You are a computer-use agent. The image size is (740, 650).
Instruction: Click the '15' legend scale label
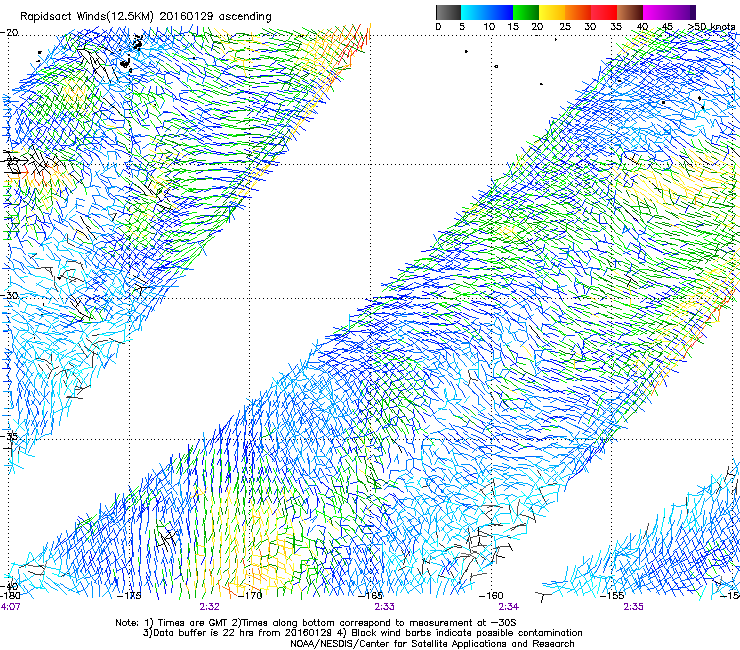(x=513, y=27)
